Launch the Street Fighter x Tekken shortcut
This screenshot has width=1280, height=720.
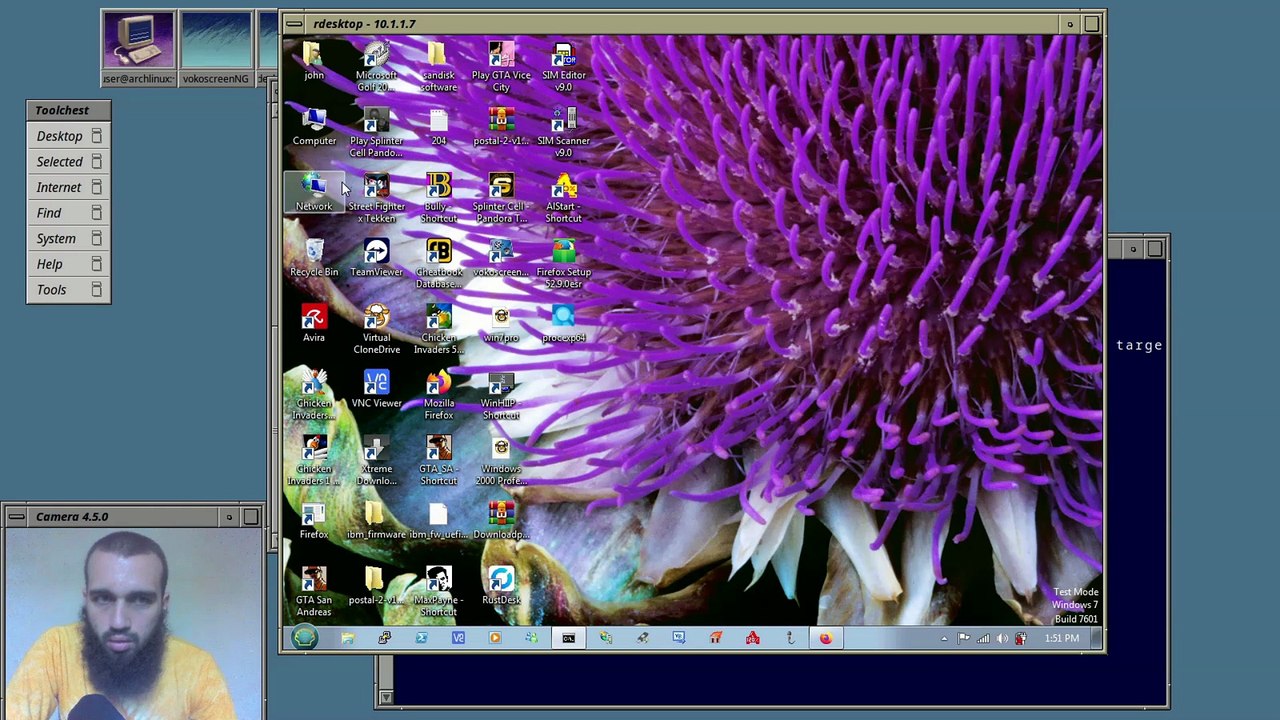[376, 198]
